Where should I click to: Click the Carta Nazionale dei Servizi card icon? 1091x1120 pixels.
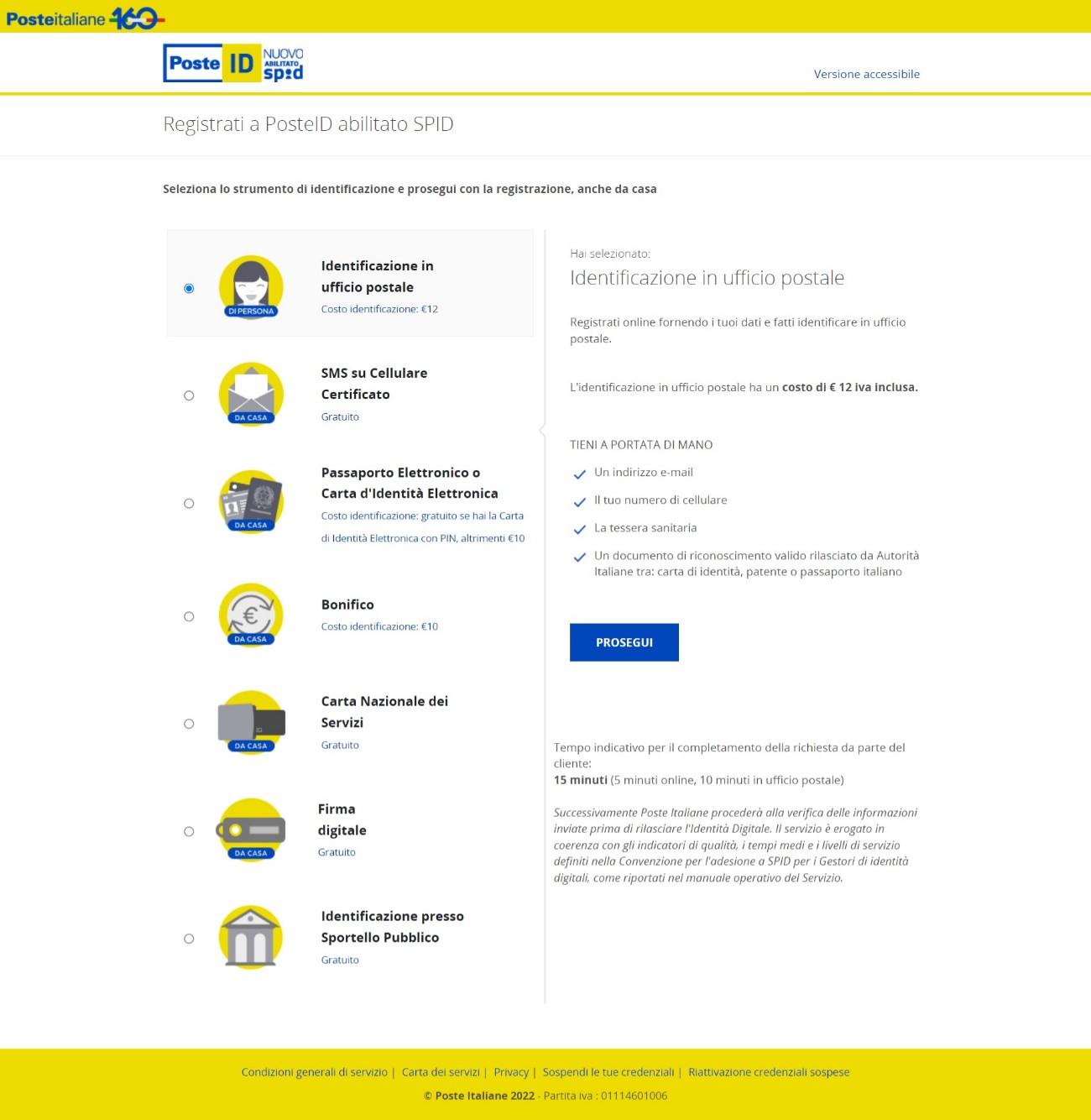click(x=251, y=723)
